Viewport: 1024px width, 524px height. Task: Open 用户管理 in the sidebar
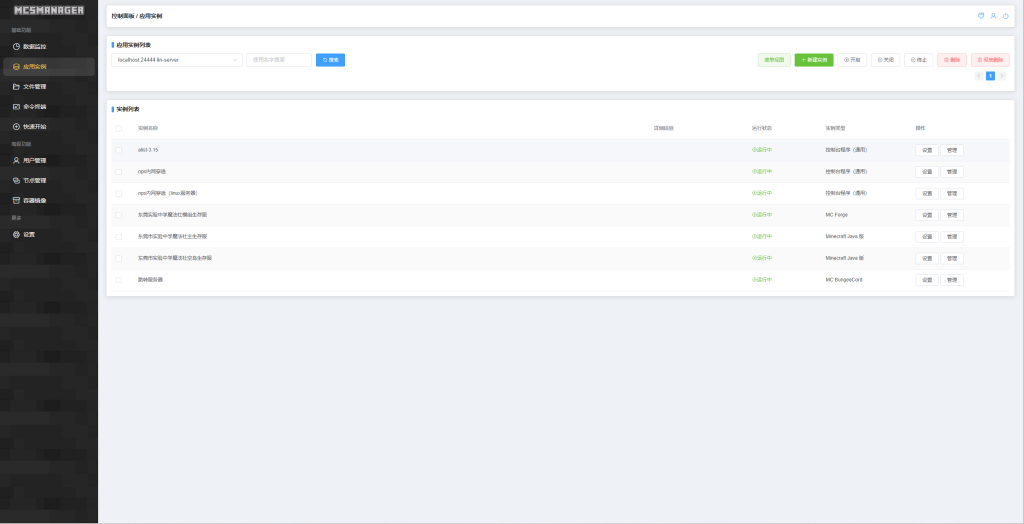35,160
